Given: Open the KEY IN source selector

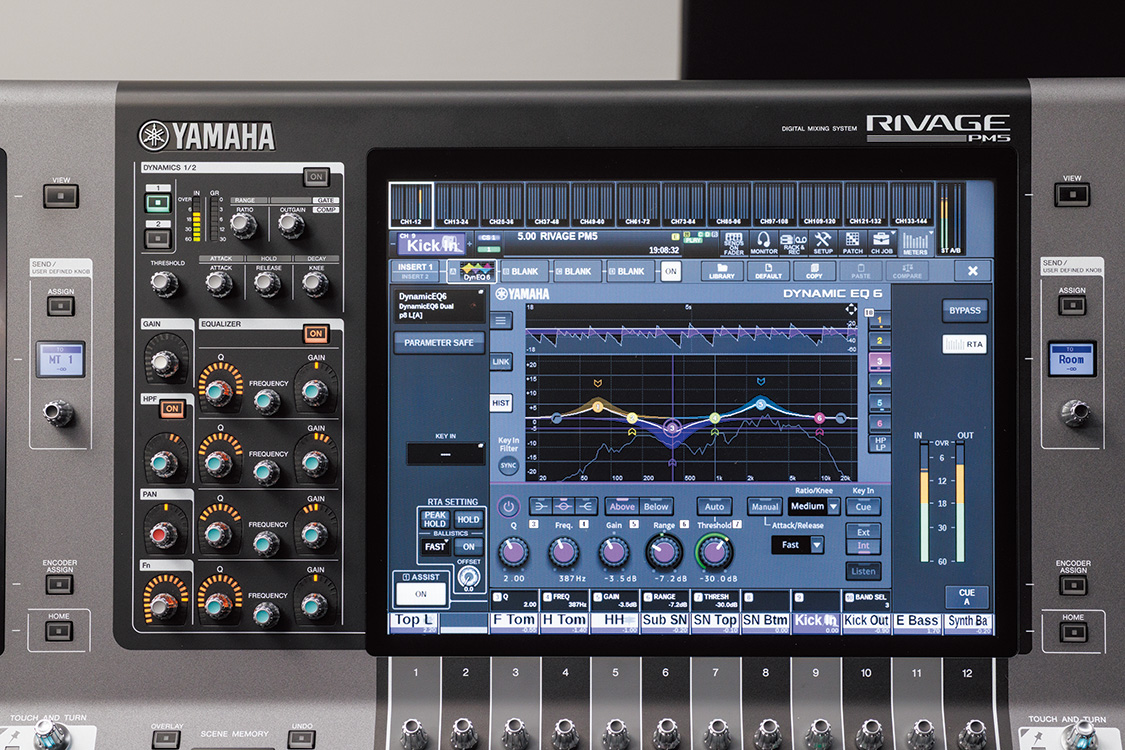Looking at the screenshot, I should (x=446, y=454).
